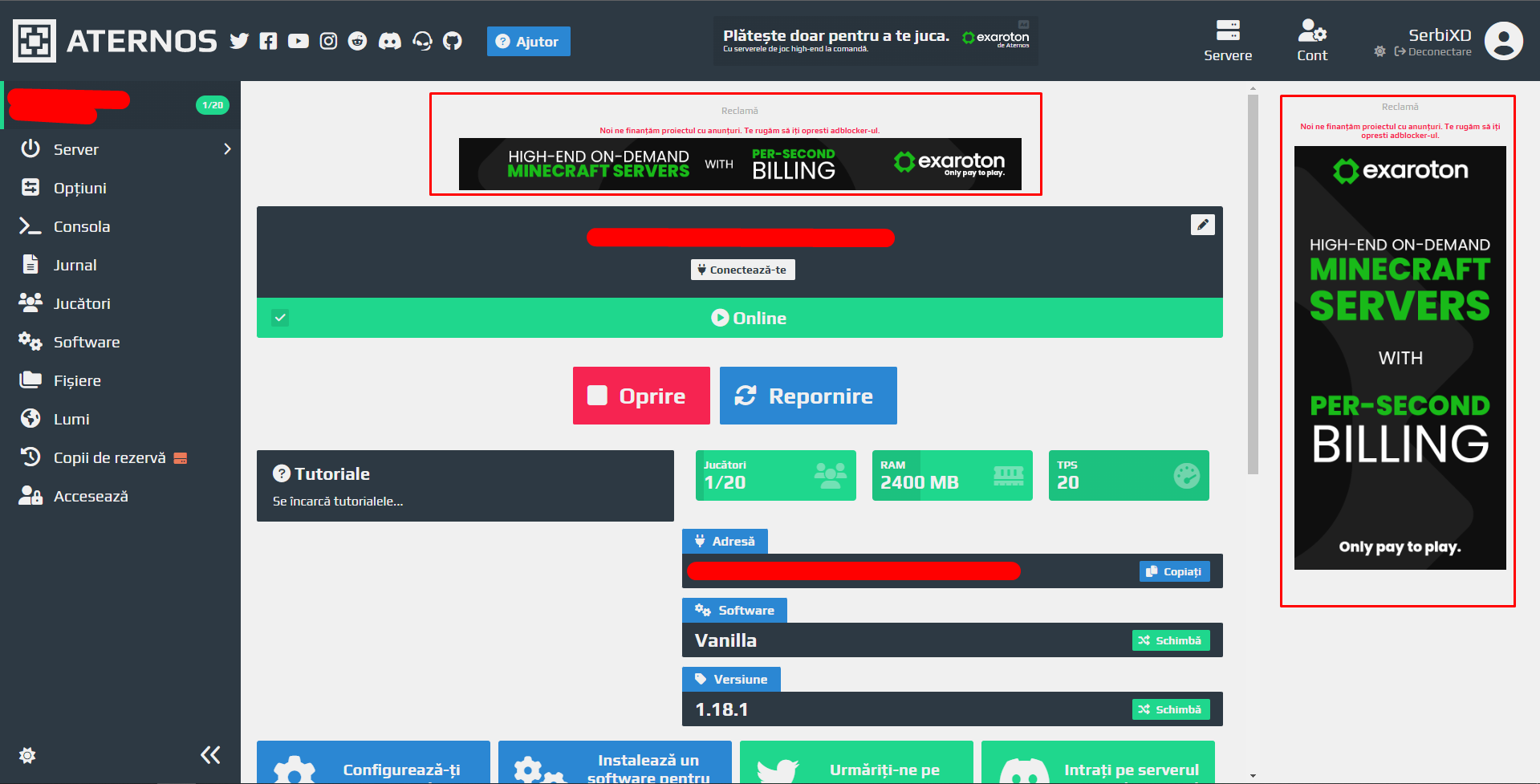The height and width of the screenshot is (784, 1540).
Task: Click the exaroton banner ad in header
Action: pyautogui.click(x=876, y=40)
